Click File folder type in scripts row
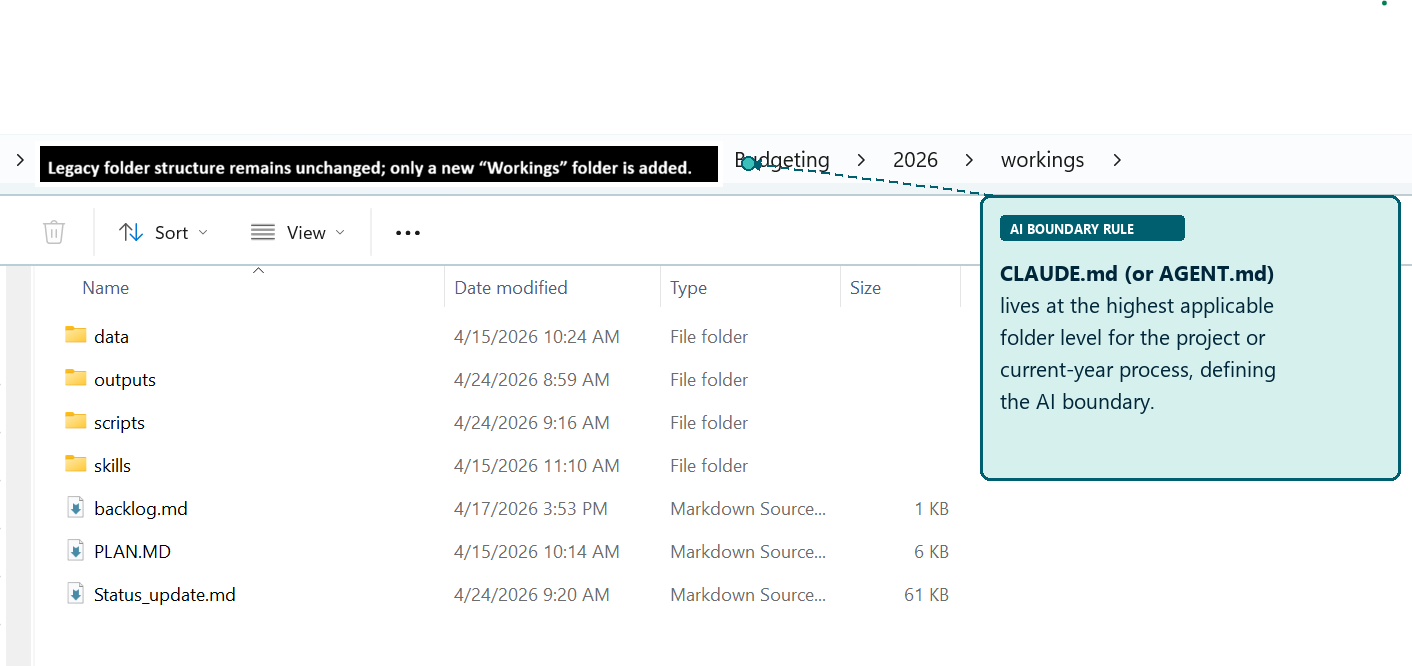Image resolution: width=1412 pixels, height=666 pixels. click(x=709, y=423)
